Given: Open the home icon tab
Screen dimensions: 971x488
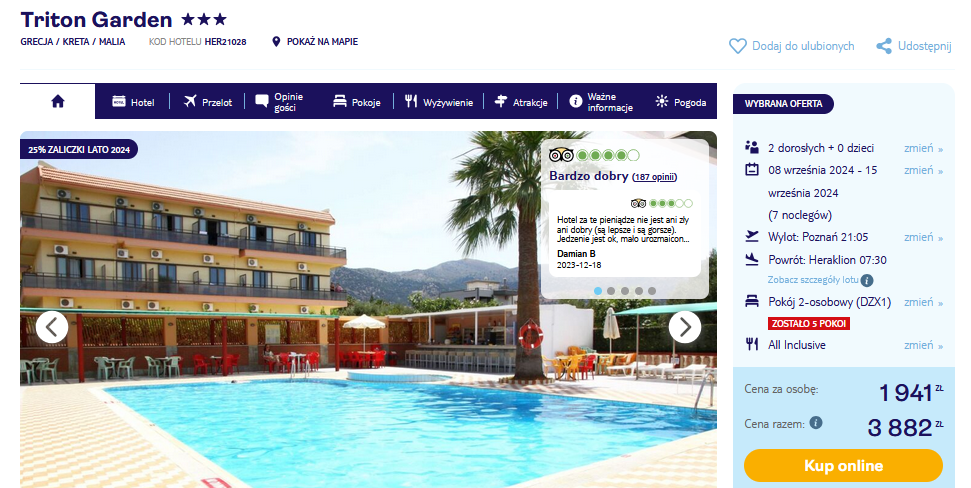Looking at the screenshot, I should 58,102.
